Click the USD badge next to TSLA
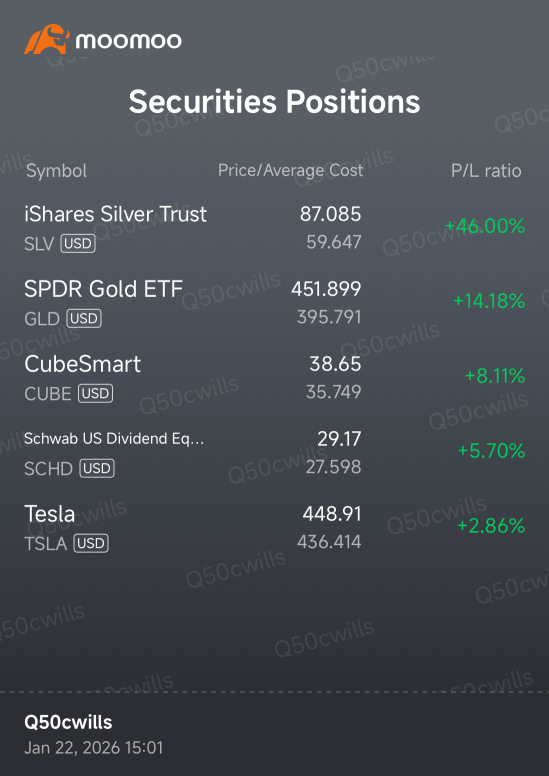The width and height of the screenshot is (549, 776). point(91,543)
